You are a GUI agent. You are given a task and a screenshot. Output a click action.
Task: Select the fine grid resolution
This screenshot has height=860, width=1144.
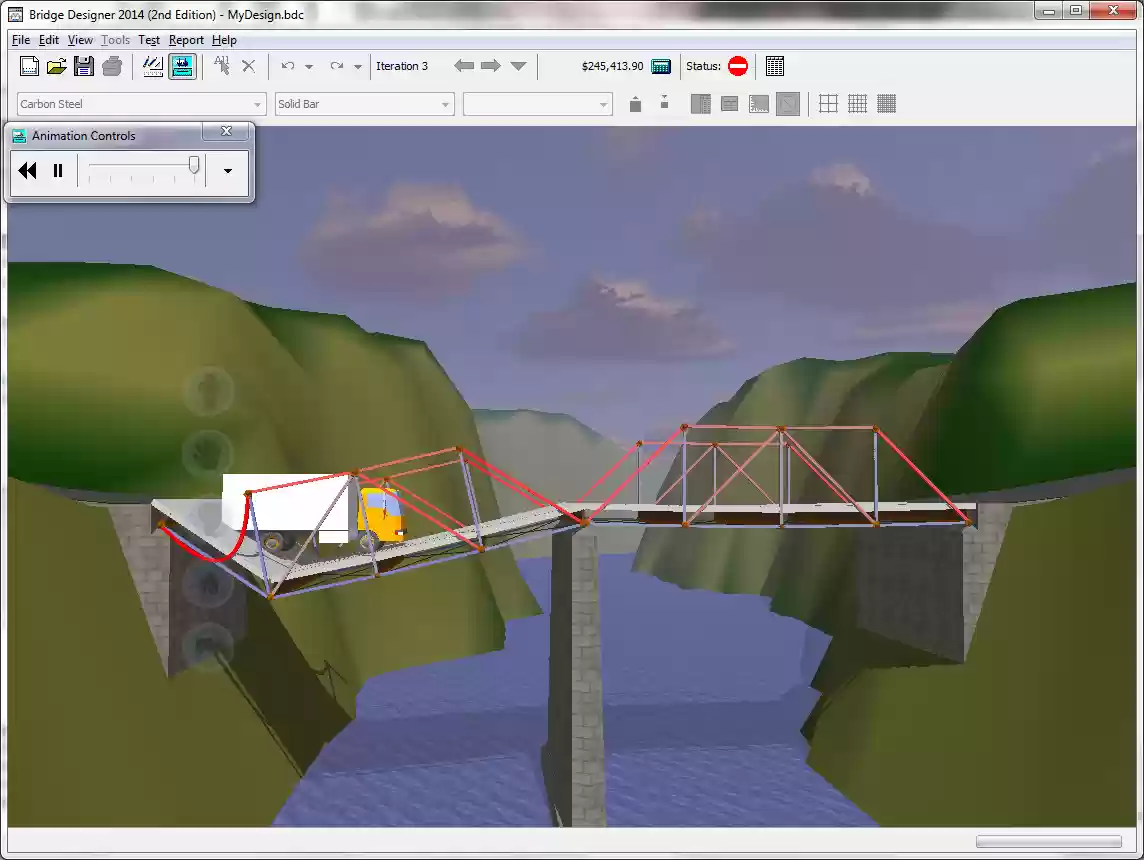click(886, 104)
